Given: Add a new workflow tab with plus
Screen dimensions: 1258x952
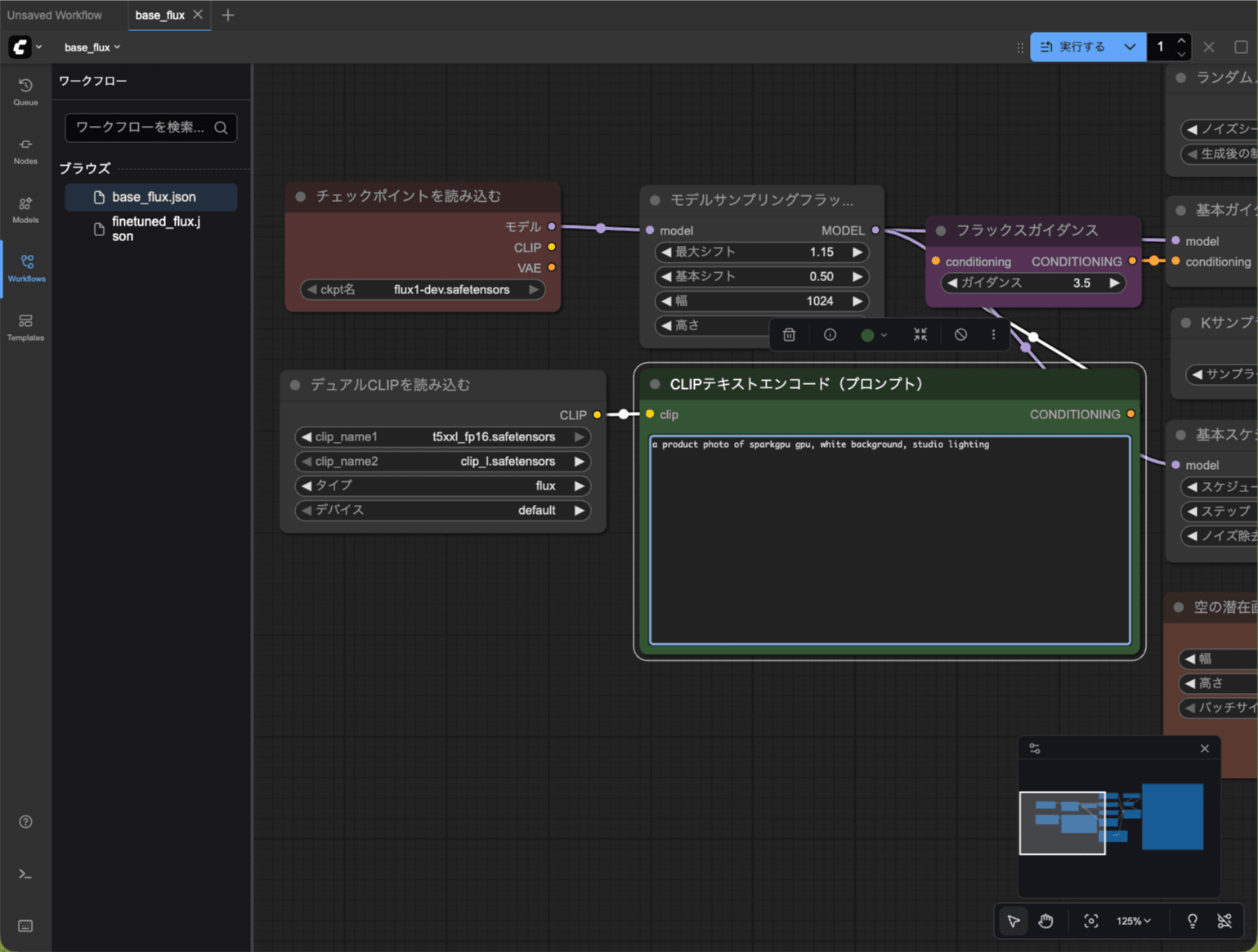Looking at the screenshot, I should pos(228,15).
